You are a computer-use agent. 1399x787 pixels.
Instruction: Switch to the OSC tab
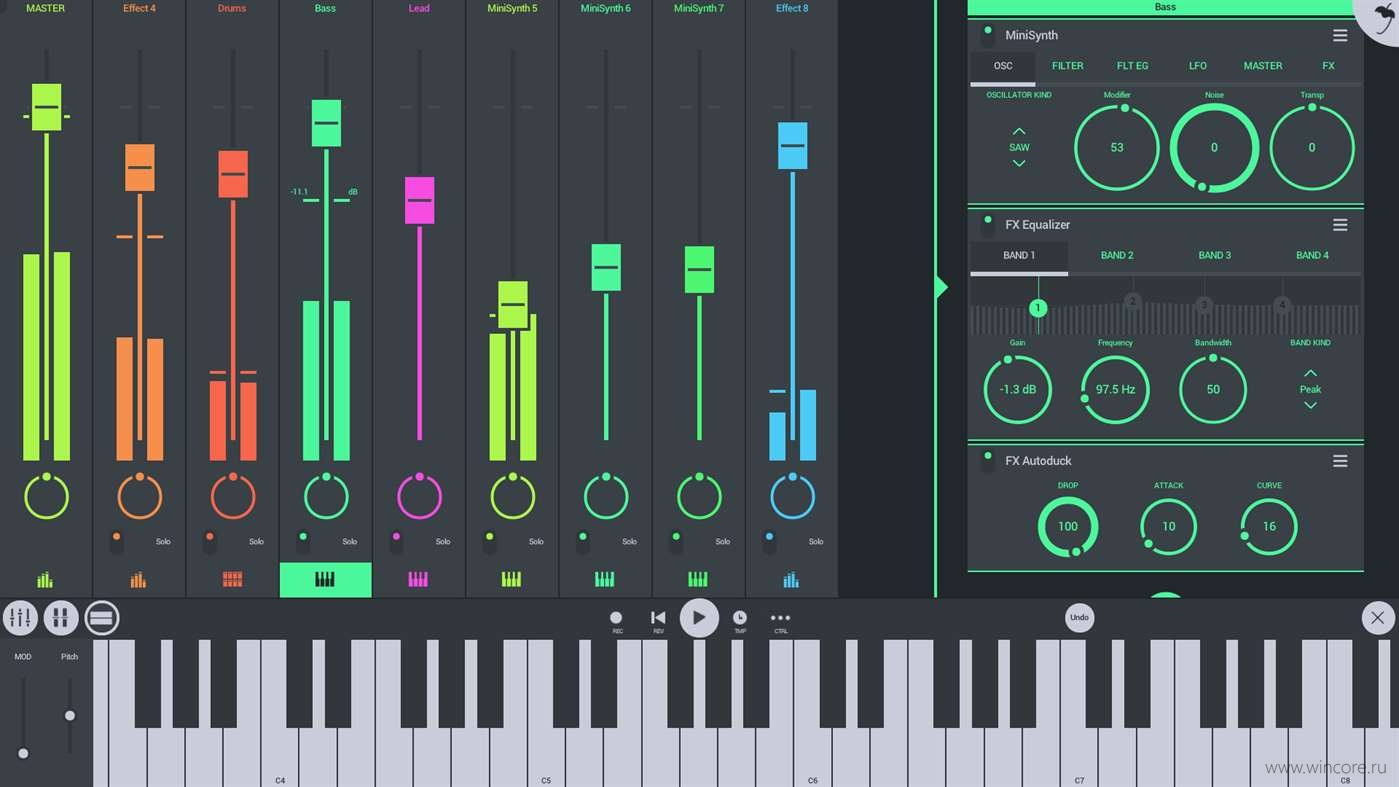[1003, 66]
